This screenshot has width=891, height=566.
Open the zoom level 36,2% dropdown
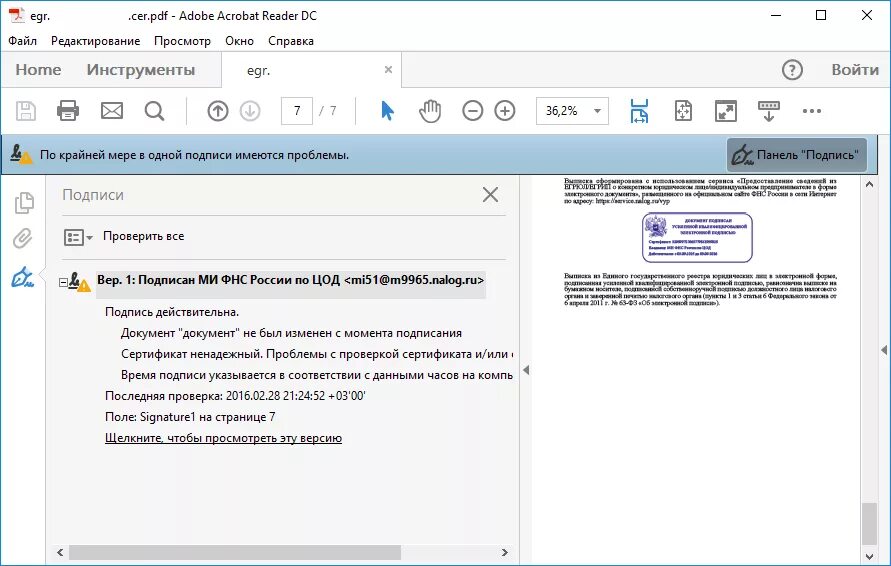597,111
